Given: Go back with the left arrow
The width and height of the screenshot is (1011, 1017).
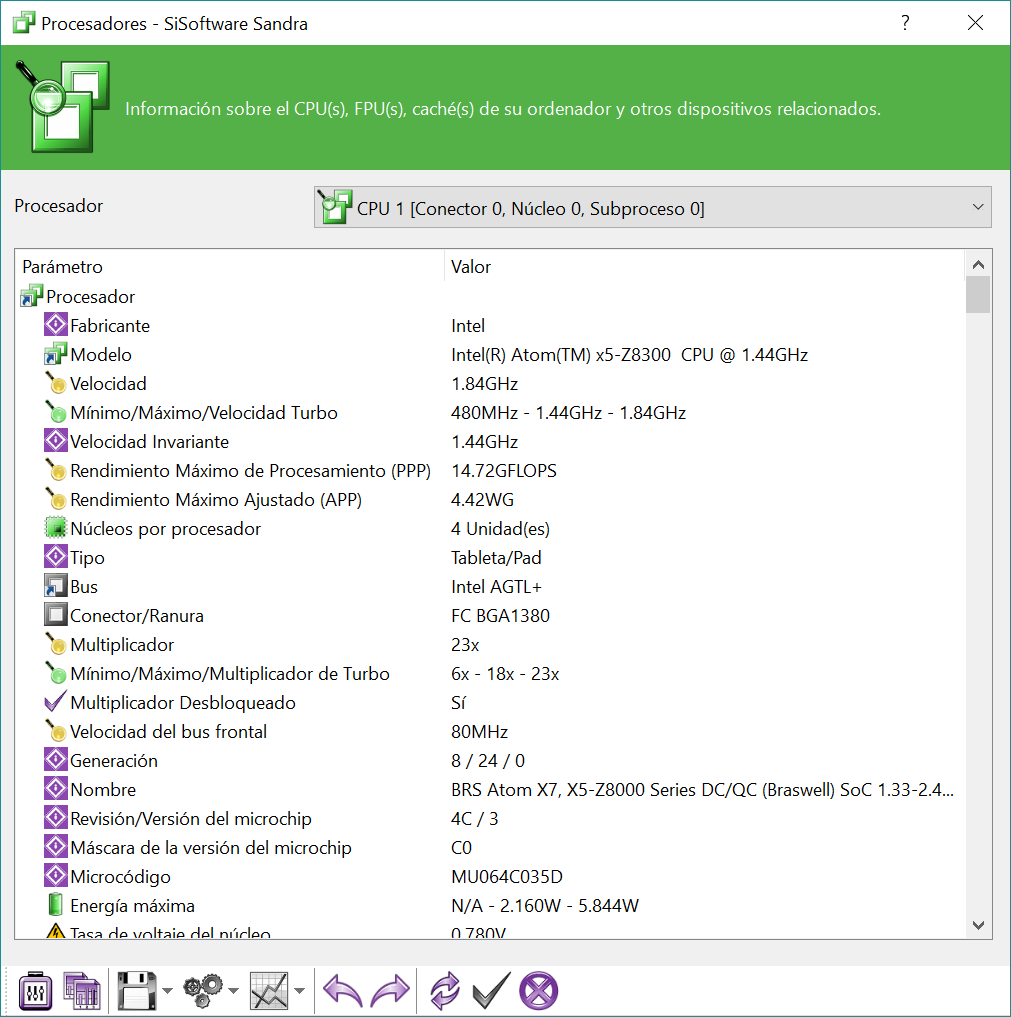Looking at the screenshot, I should tap(342, 990).
